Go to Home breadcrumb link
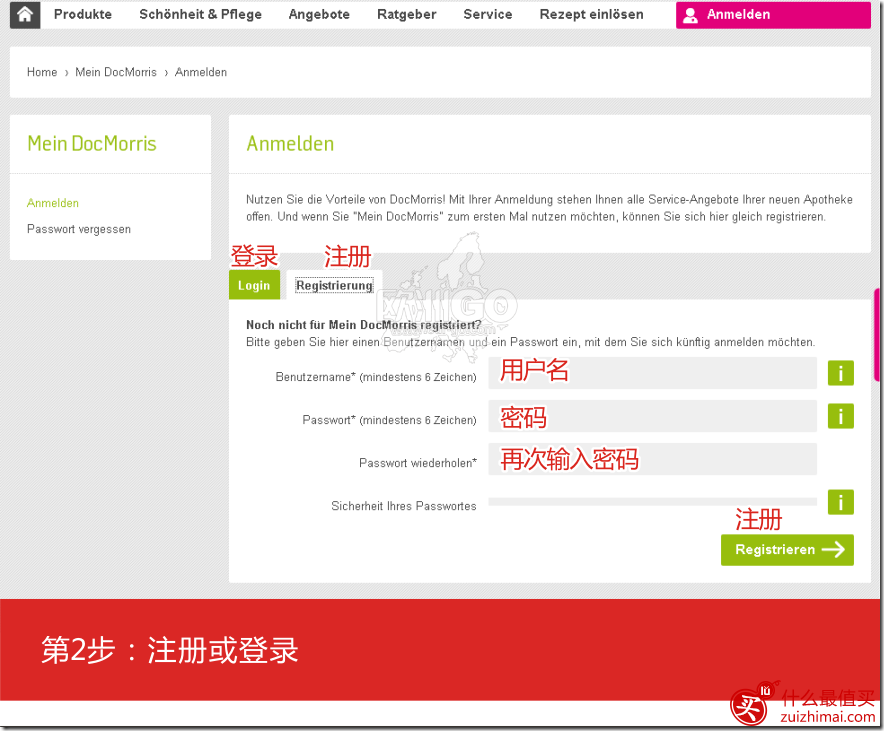This screenshot has height=731, width=884. click(x=42, y=72)
